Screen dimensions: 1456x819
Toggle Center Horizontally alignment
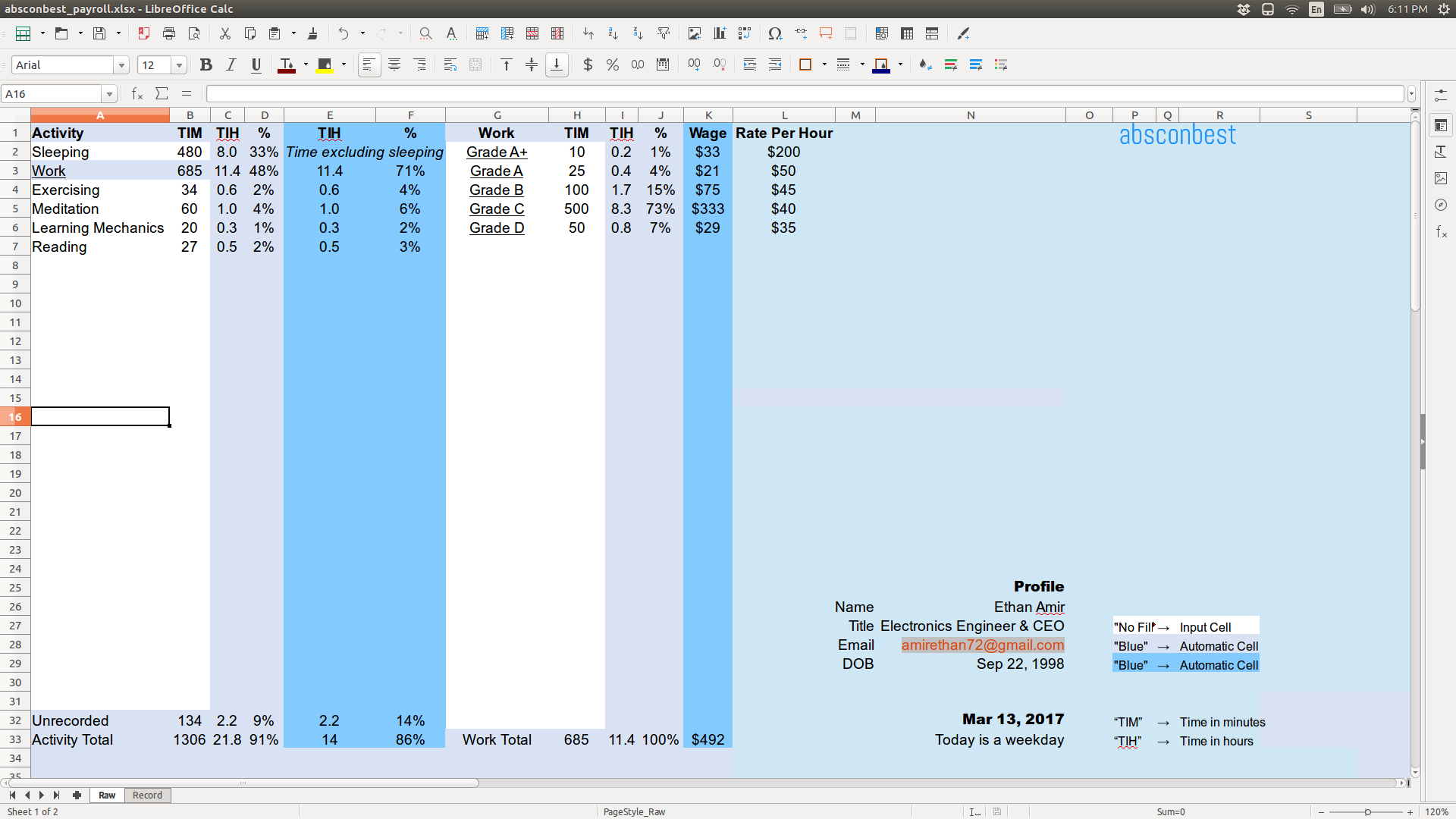[x=394, y=65]
